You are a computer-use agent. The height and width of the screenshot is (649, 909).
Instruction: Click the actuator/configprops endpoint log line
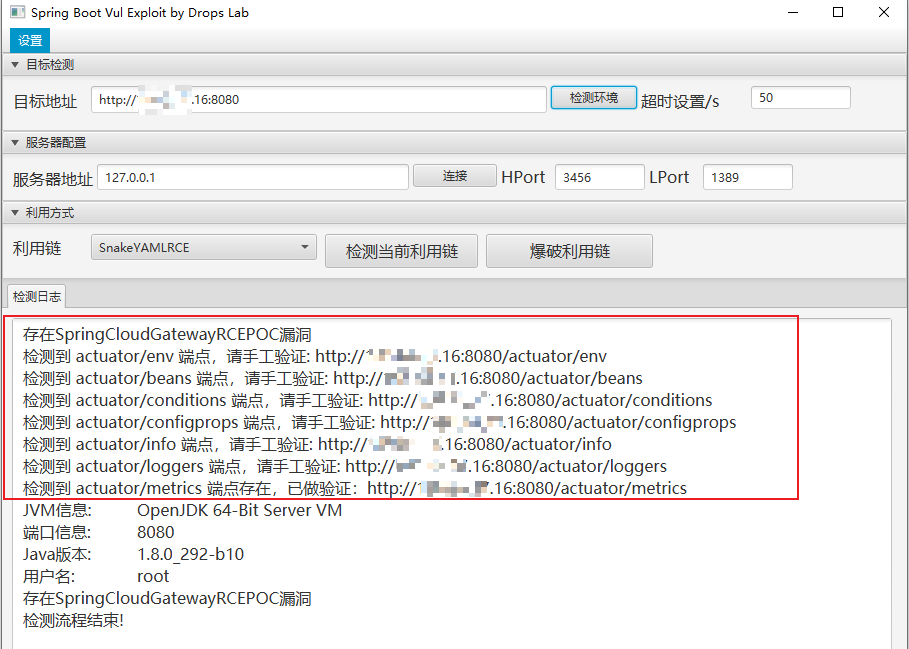pos(380,422)
